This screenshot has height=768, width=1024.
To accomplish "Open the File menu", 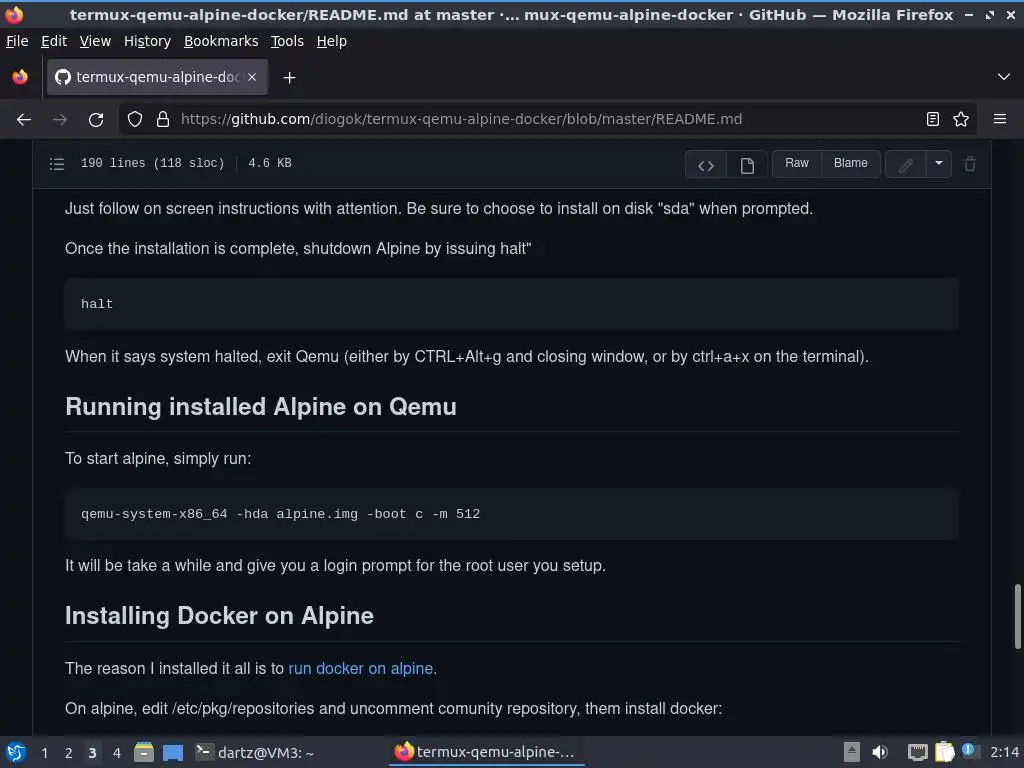I will 17,41.
